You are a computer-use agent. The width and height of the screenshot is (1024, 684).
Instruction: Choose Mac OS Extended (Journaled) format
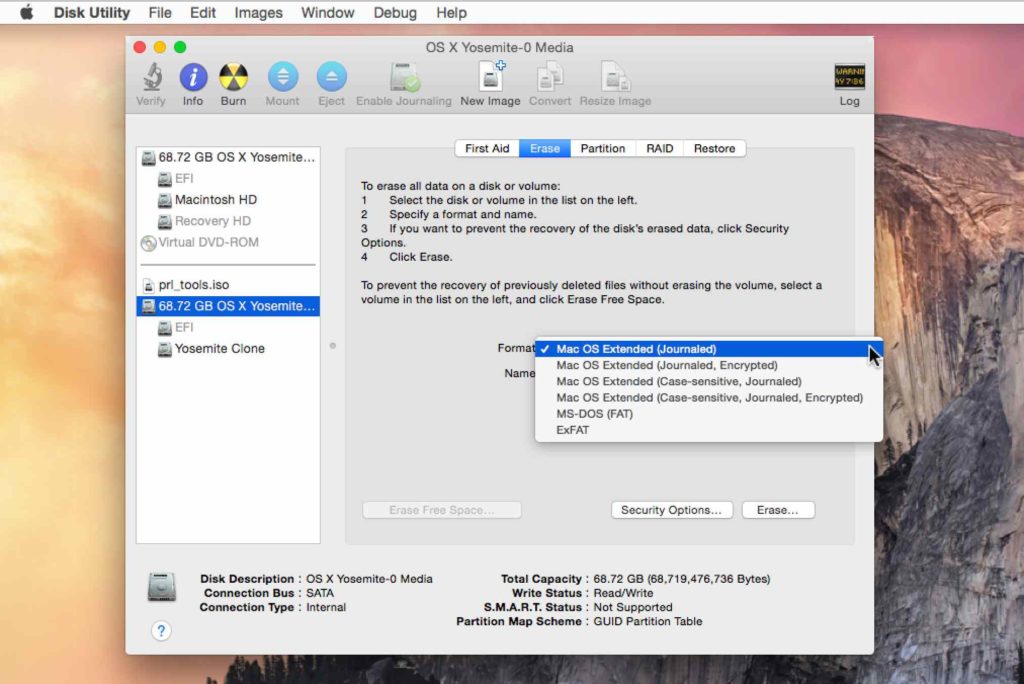point(709,349)
